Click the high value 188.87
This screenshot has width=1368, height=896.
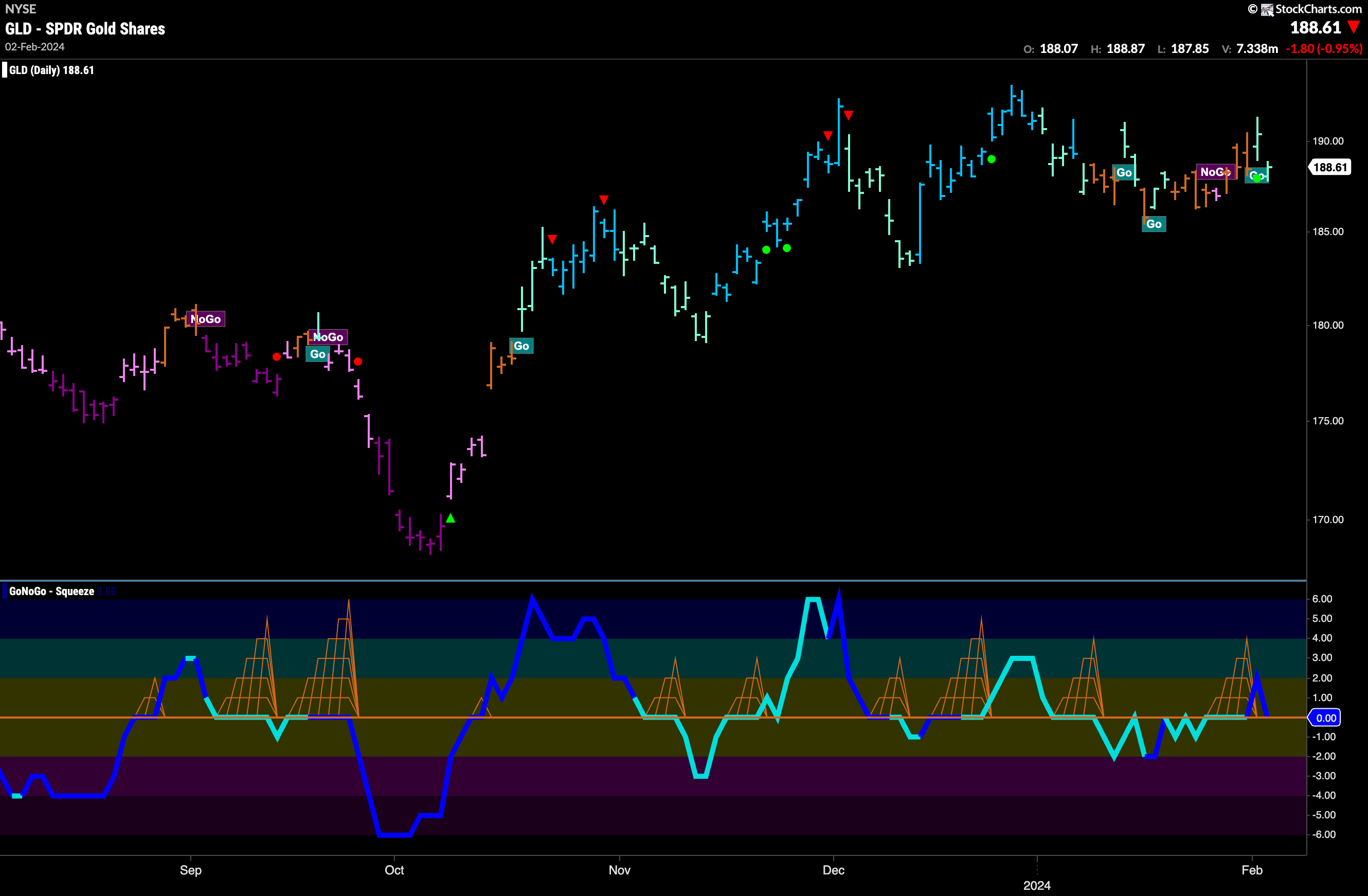point(1125,49)
